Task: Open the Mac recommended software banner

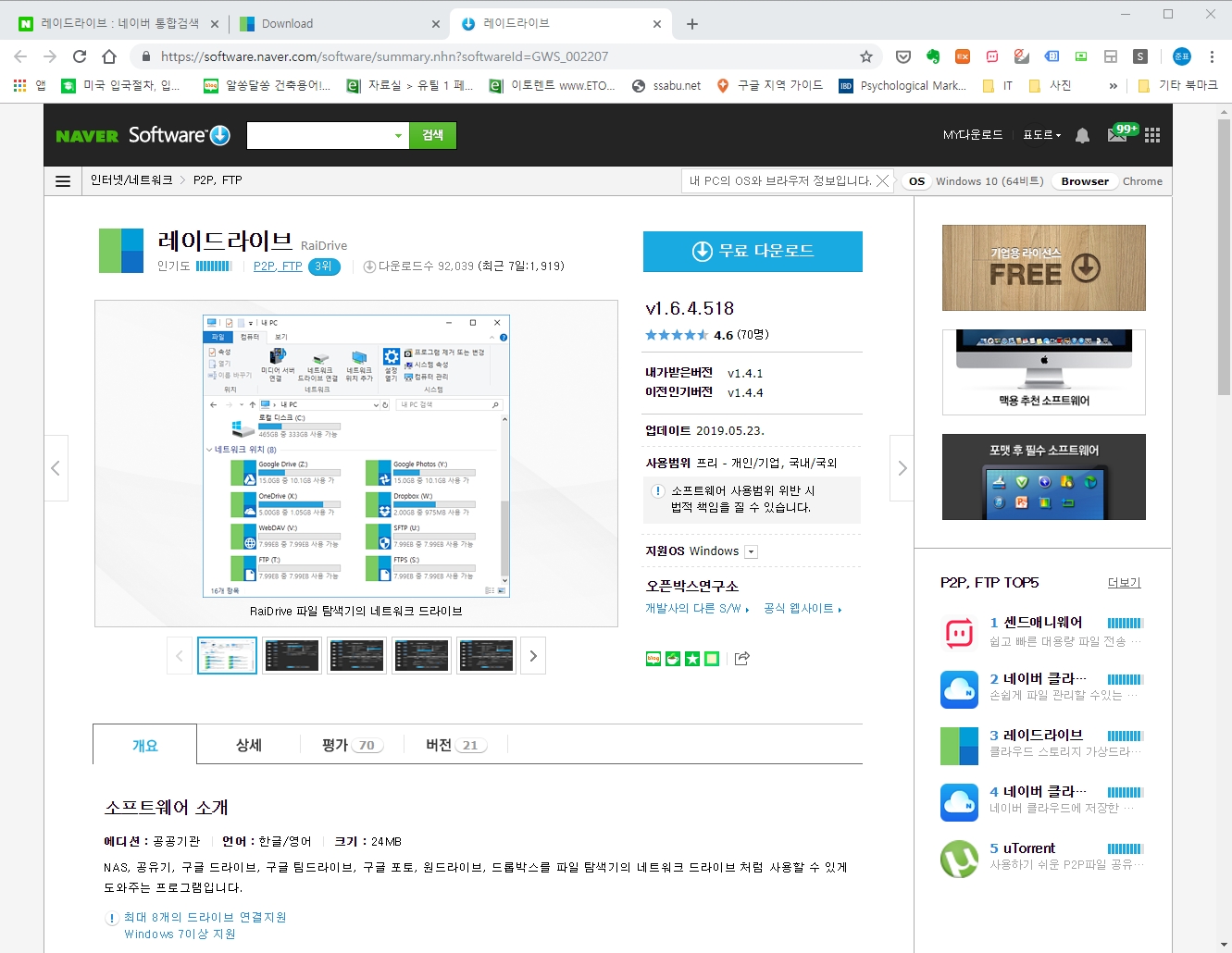Action: click(1043, 372)
